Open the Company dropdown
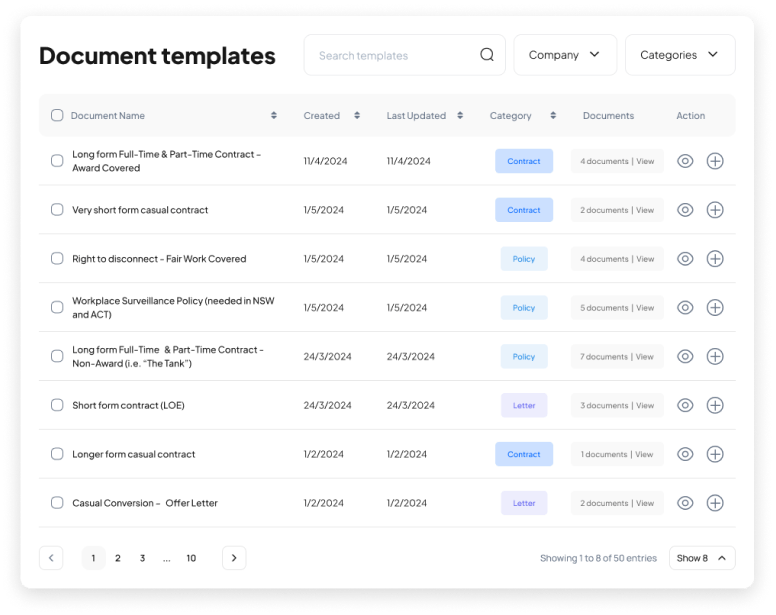Viewport: 776px width, 615px height. tap(565, 55)
